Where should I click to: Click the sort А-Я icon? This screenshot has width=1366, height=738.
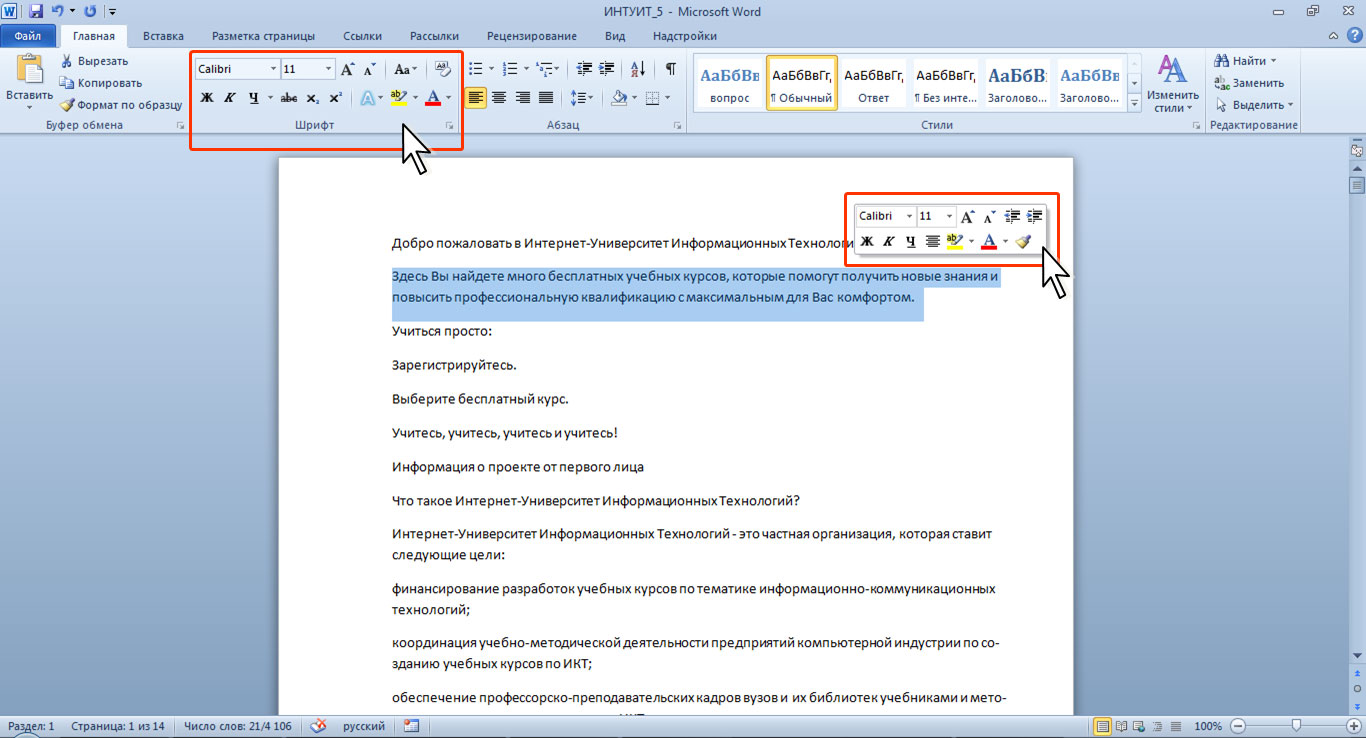click(x=638, y=69)
